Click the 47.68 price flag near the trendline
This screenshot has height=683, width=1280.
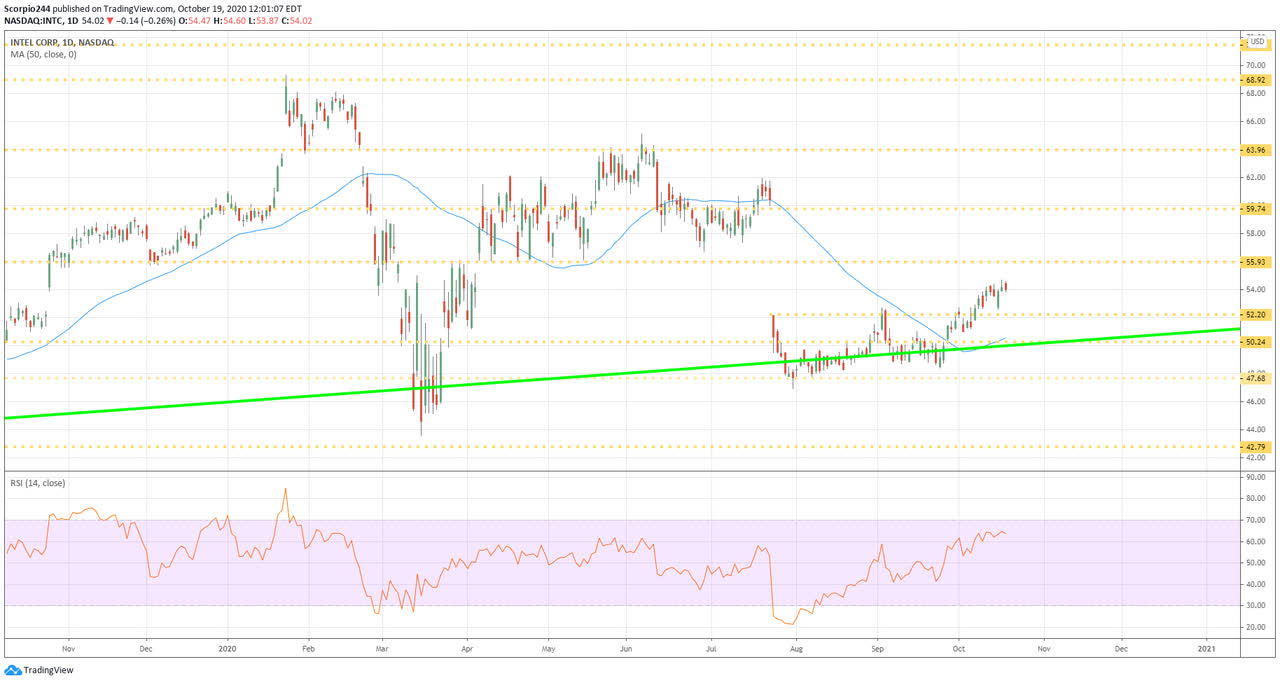pos(1255,380)
